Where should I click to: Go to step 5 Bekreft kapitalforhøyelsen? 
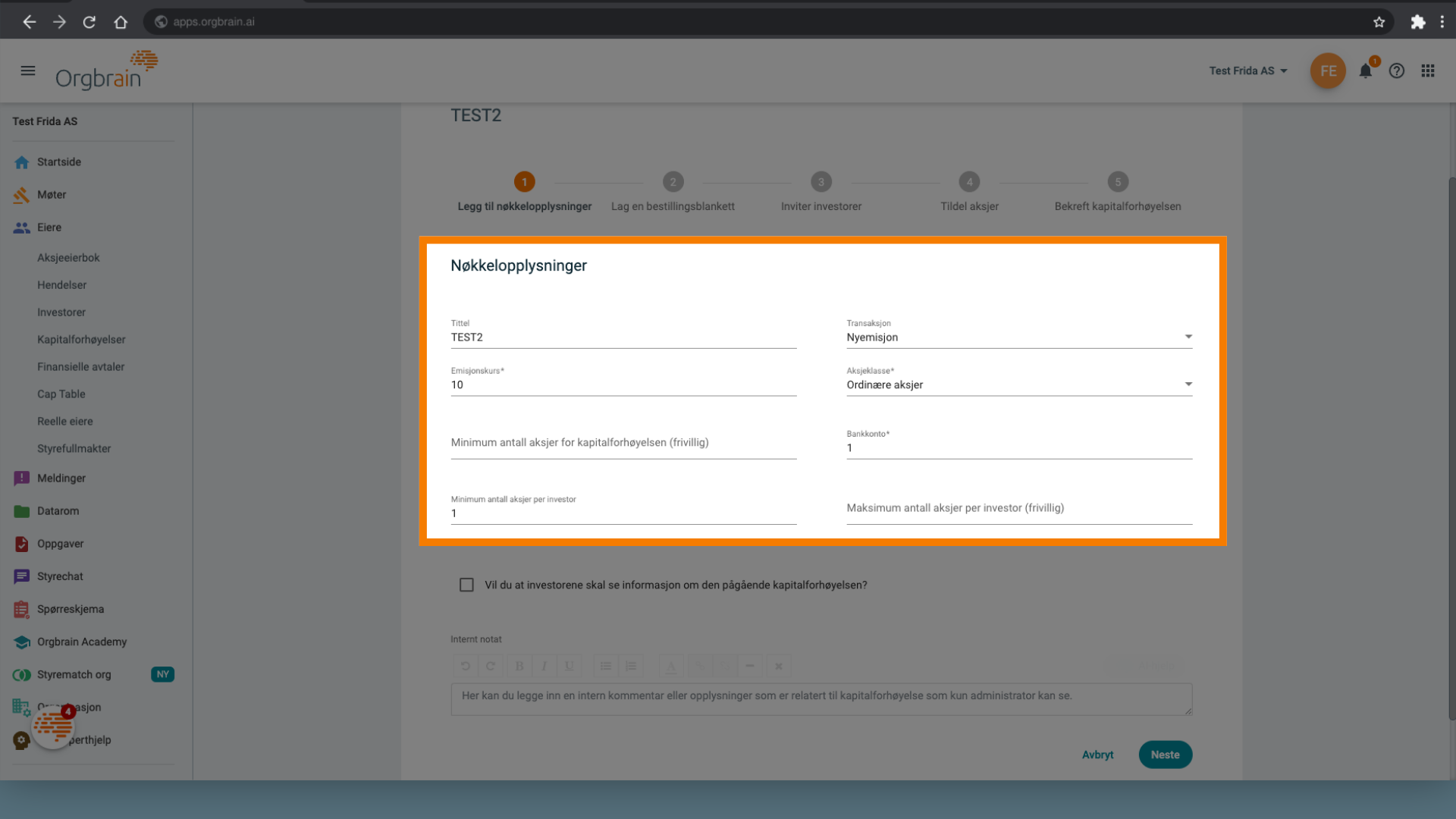1118,193
